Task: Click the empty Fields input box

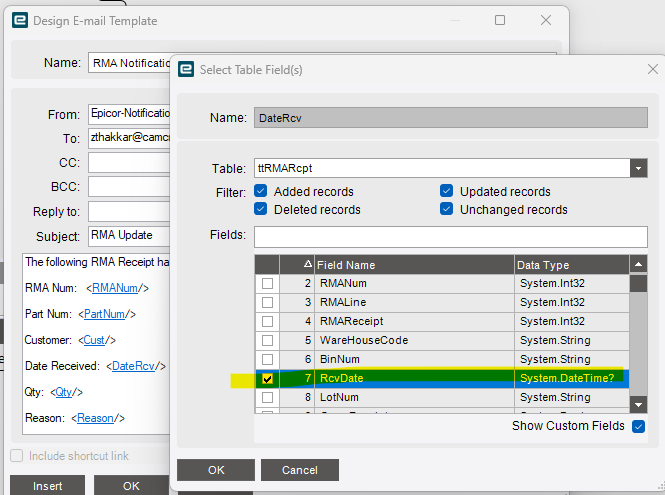Action: [x=451, y=236]
